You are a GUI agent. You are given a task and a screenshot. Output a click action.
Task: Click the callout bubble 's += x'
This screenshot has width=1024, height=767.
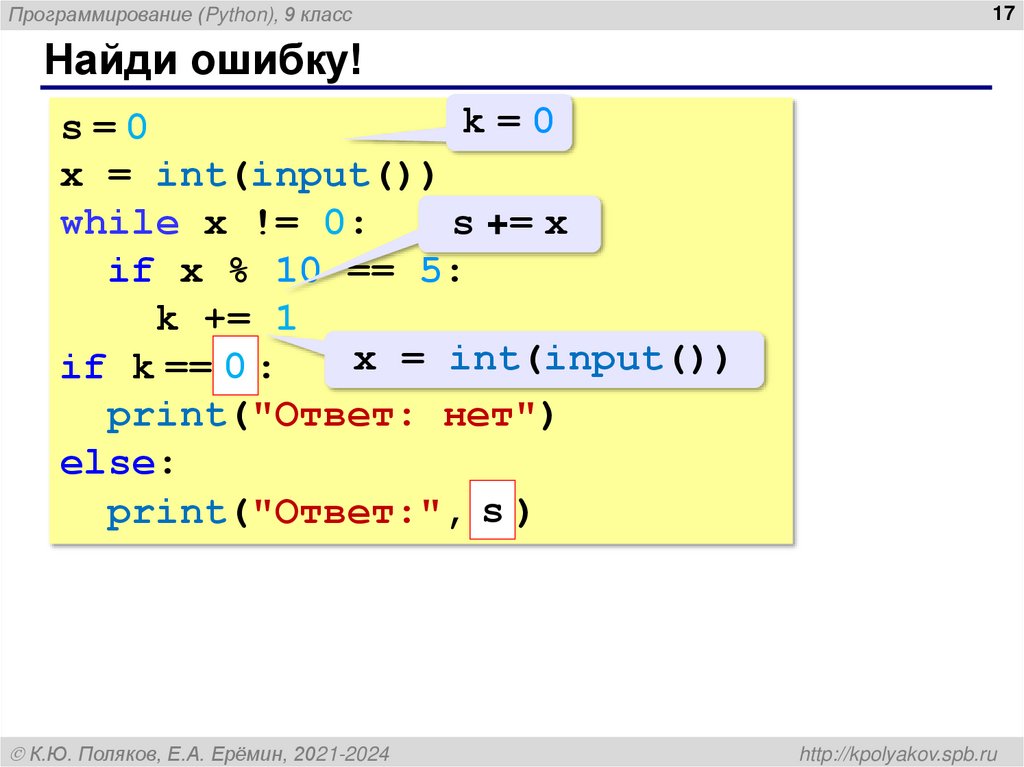[509, 224]
